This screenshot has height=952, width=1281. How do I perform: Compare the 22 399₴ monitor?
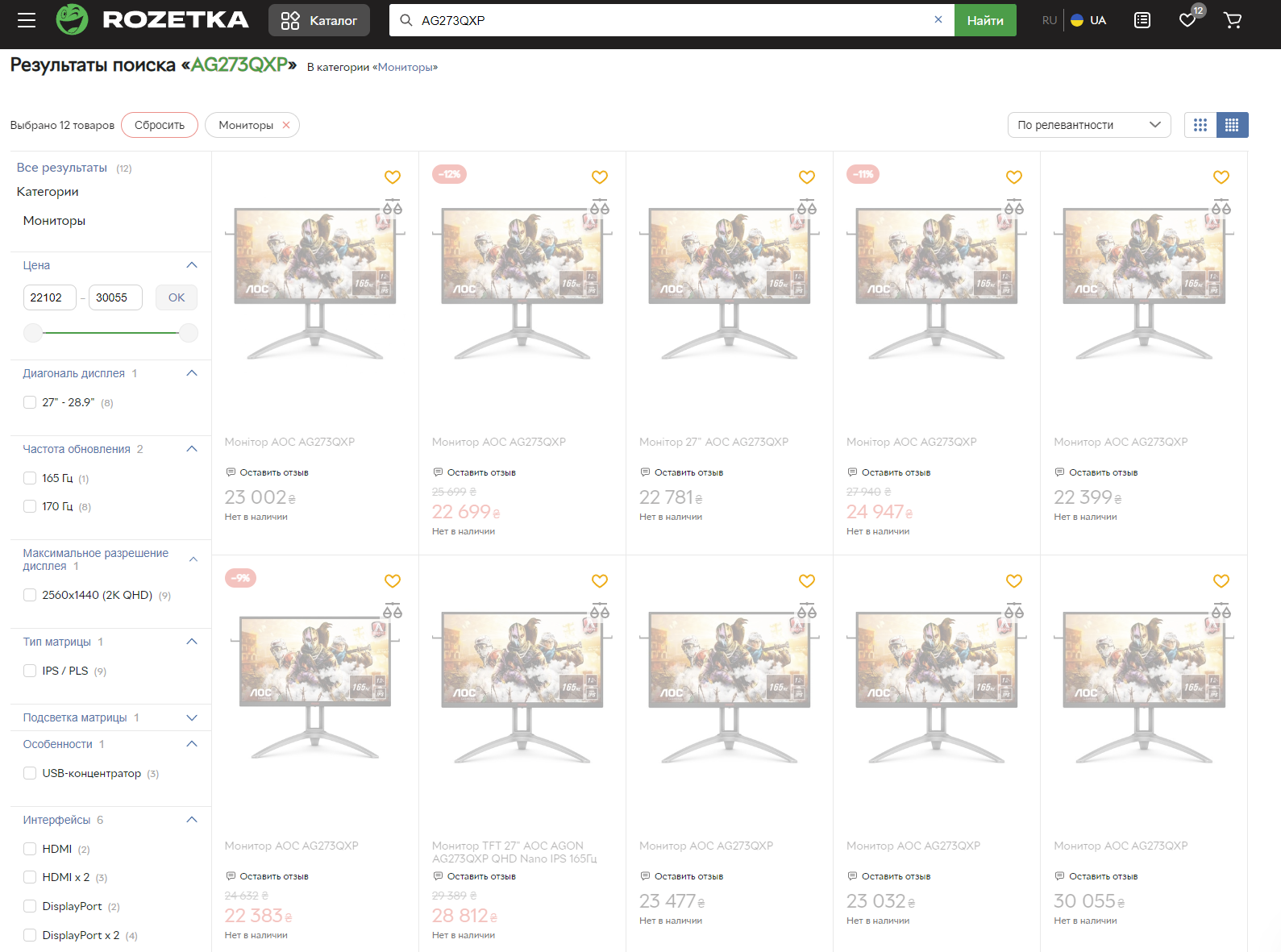(1221, 207)
